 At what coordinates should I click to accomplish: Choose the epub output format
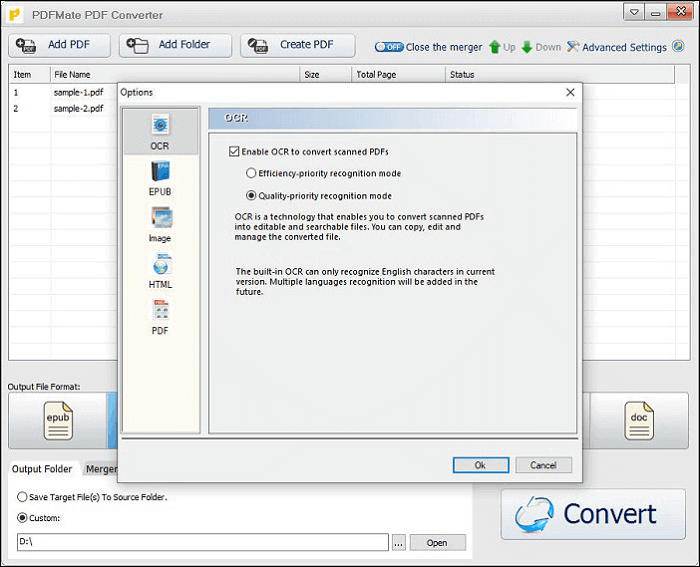(x=58, y=421)
